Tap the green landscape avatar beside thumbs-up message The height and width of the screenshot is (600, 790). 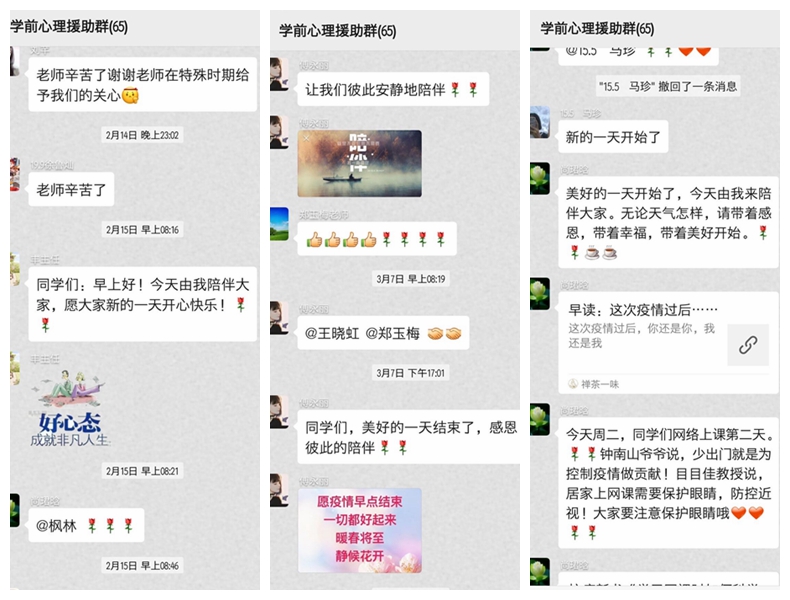279,224
